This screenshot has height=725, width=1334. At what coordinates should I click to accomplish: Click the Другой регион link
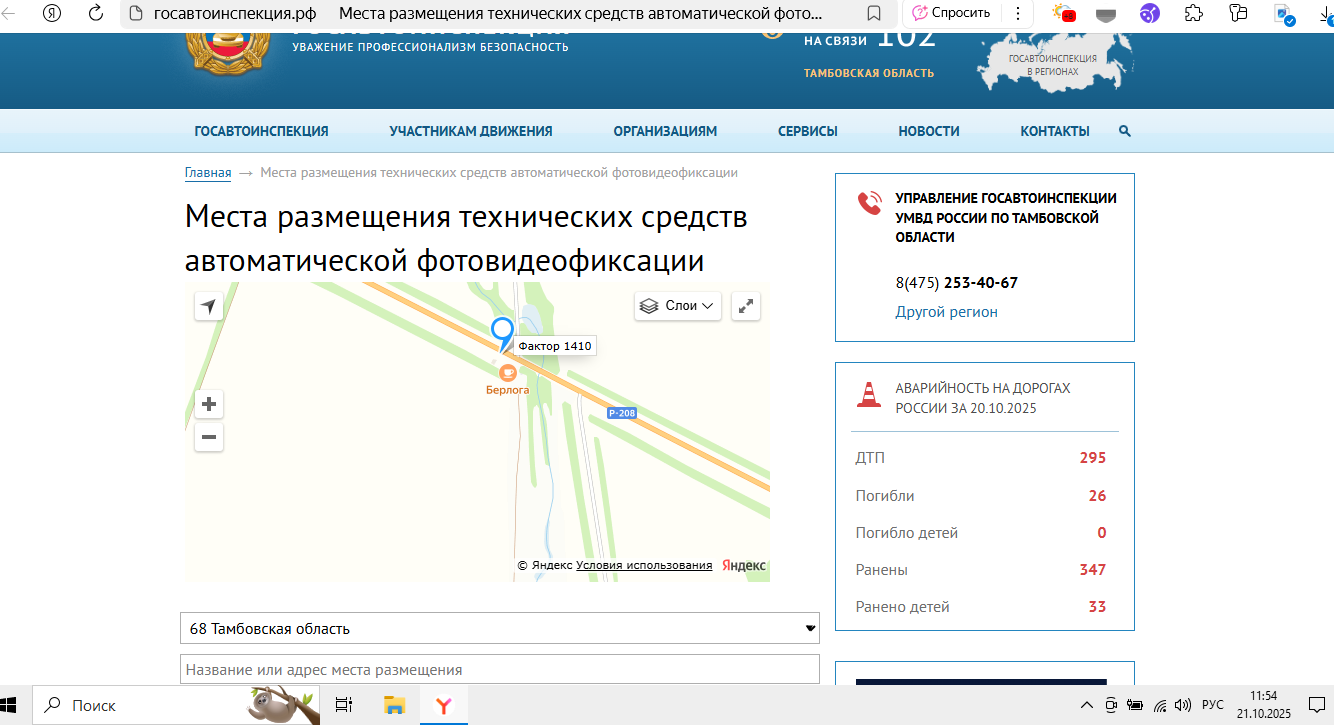coord(946,312)
